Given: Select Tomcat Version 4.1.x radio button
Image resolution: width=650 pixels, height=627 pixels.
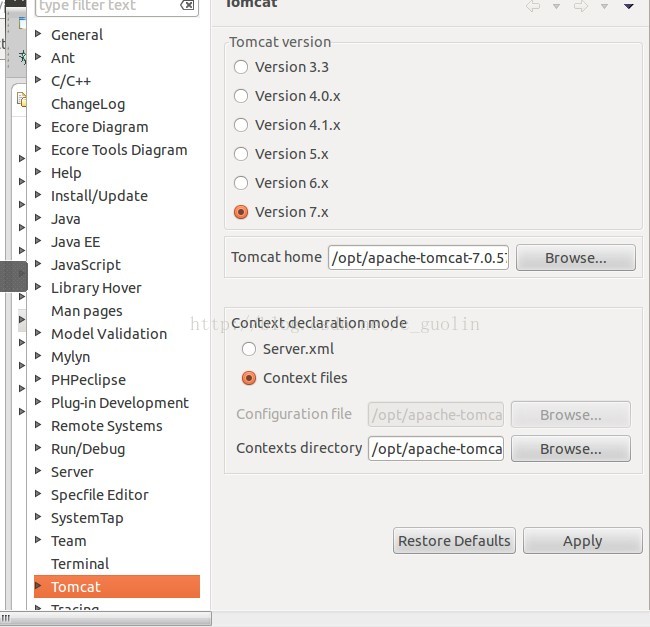Looking at the screenshot, I should coord(241,125).
